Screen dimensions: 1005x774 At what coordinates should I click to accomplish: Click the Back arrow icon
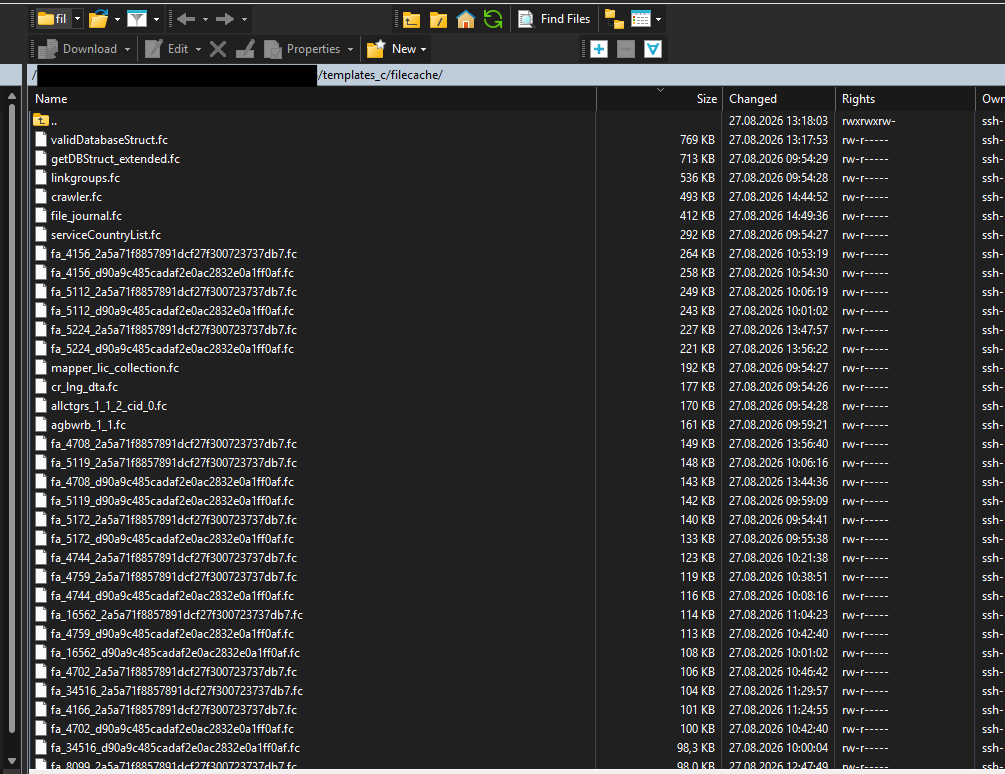(186, 19)
